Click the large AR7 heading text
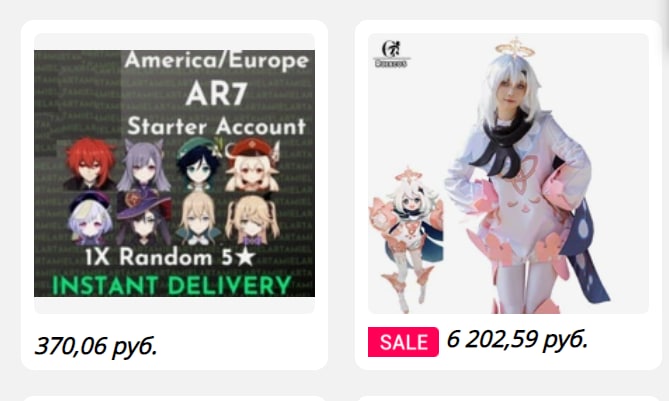 click(216, 93)
